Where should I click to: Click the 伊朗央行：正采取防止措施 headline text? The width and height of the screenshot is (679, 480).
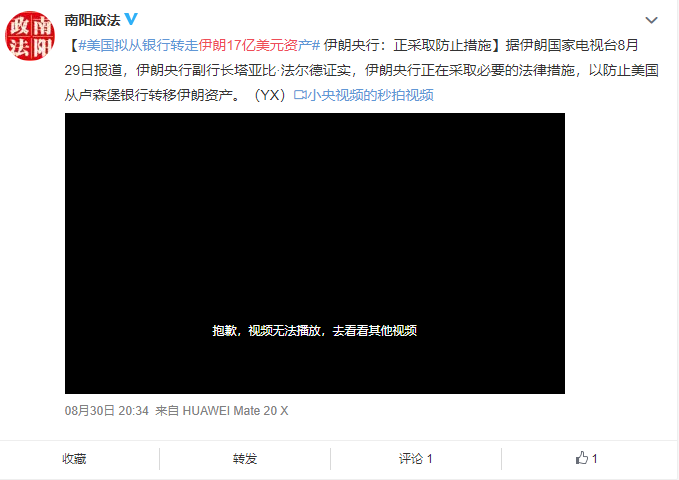[x=407, y=45]
